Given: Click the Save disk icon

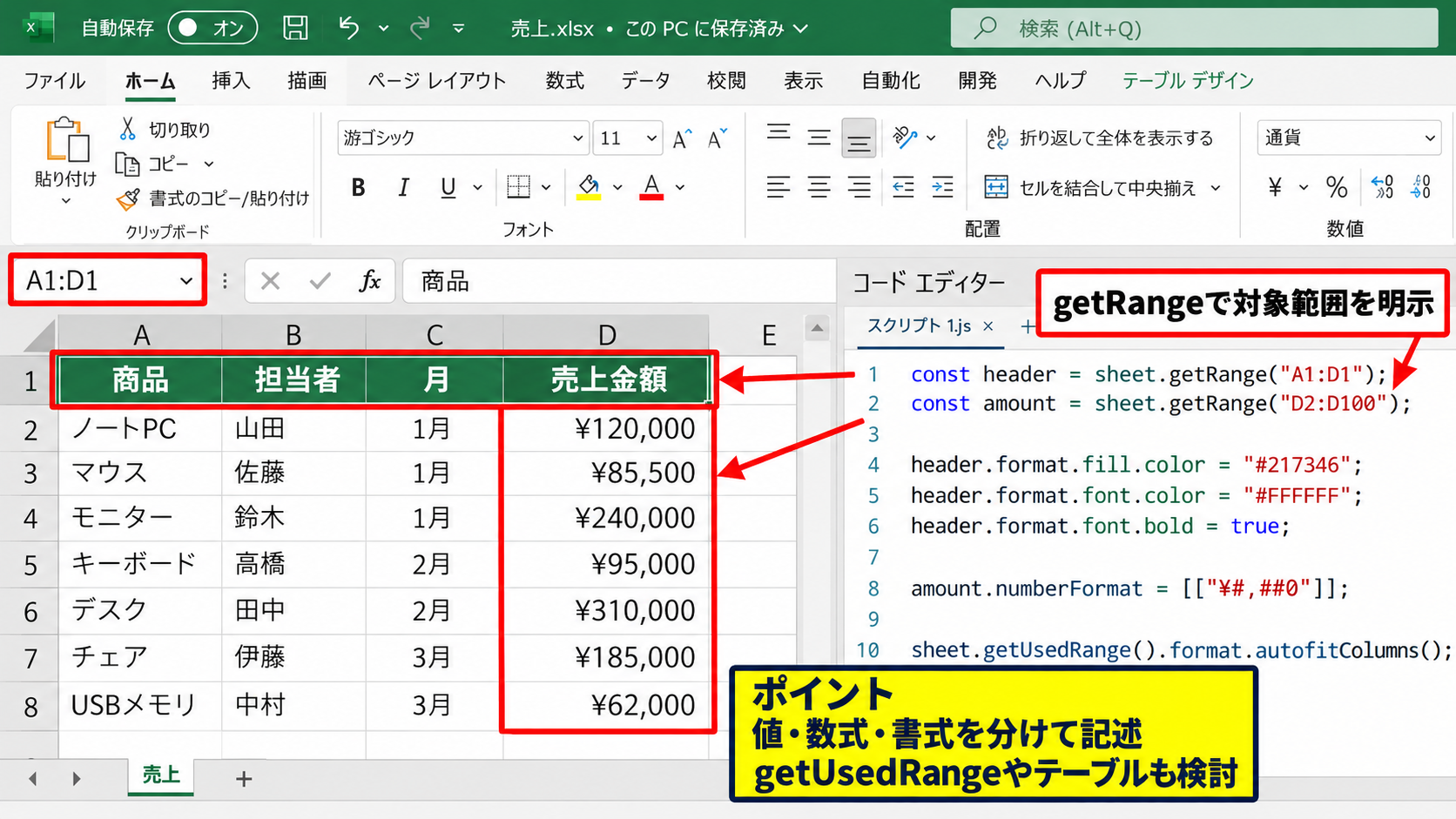Looking at the screenshot, I should click(295, 28).
